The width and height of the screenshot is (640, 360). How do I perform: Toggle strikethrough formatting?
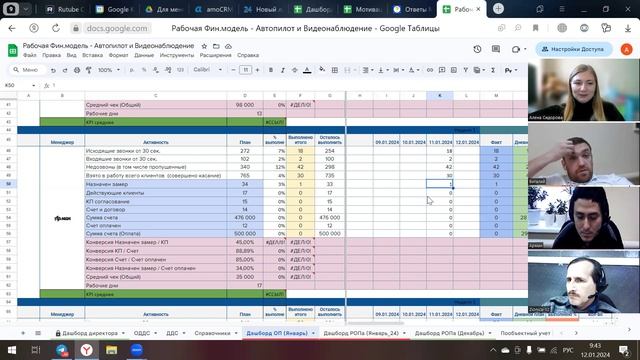pyautogui.click(x=294, y=70)
